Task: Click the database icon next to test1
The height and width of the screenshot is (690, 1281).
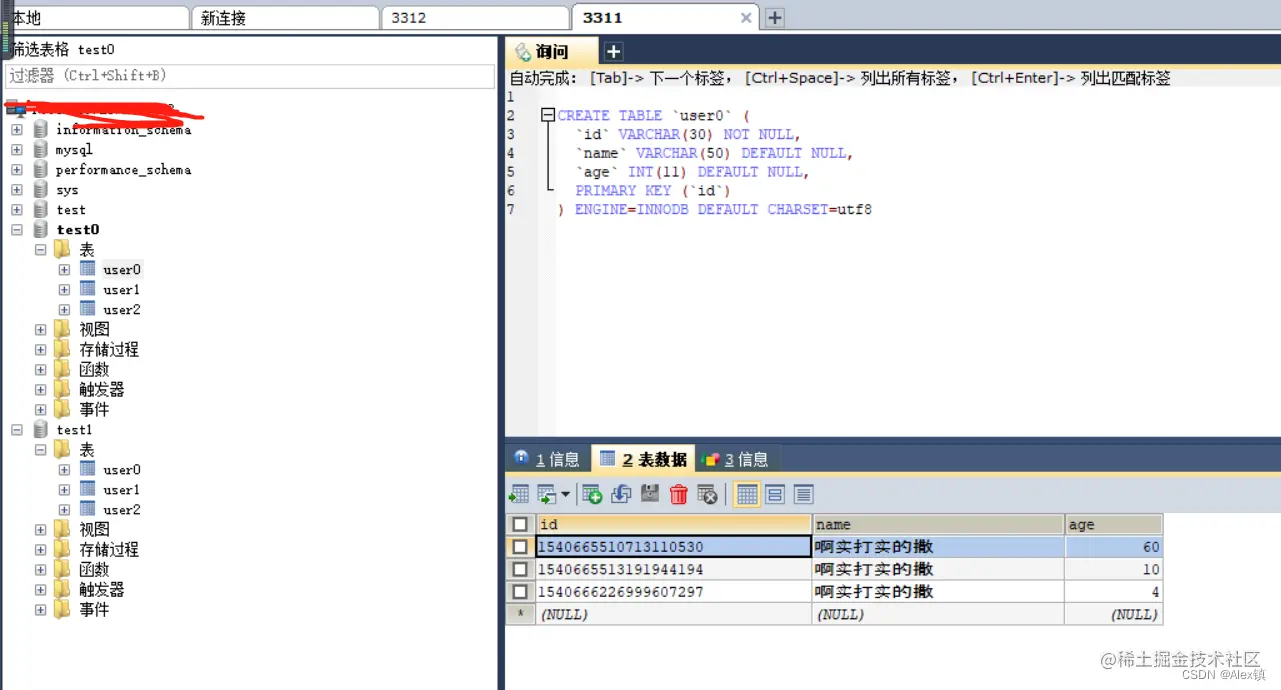Action: coord(41,429)
